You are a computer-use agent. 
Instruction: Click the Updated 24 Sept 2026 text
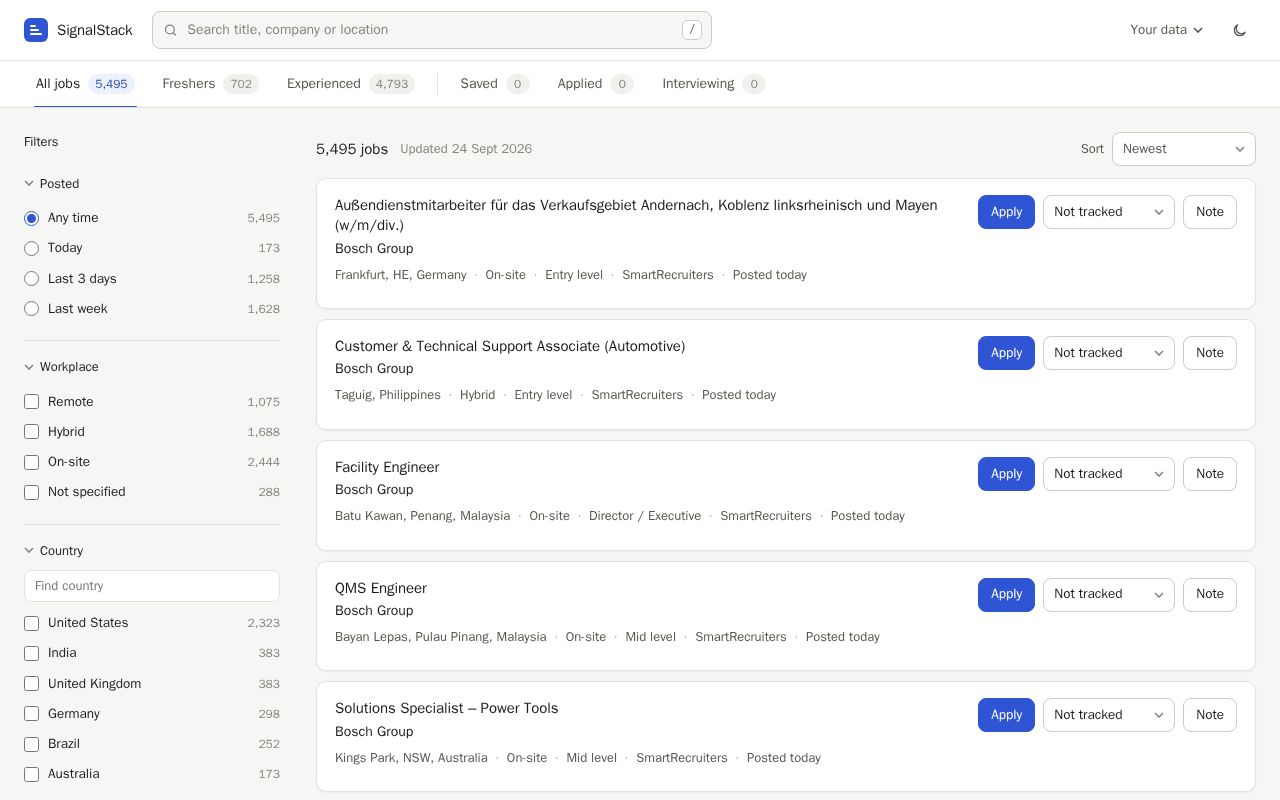[466, 149]
